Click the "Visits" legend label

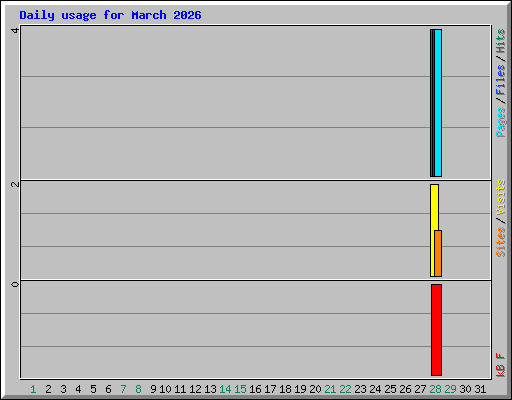point(500,197)
